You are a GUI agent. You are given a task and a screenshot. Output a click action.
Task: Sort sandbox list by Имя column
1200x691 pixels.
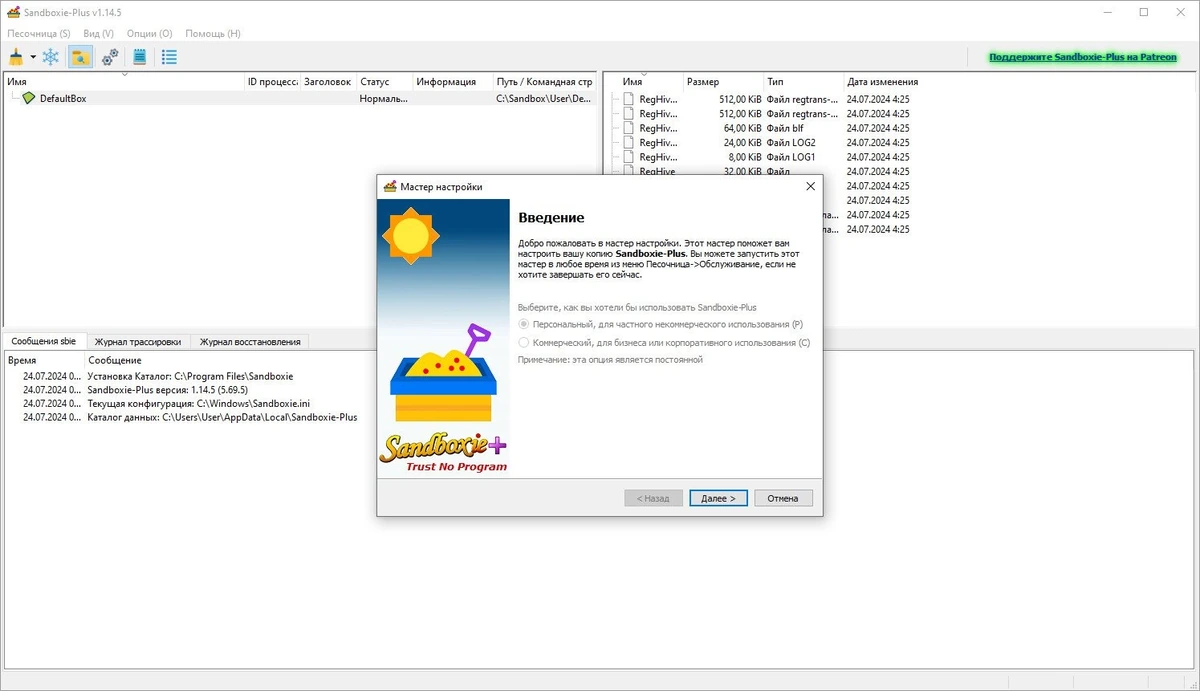pyautogui.click(x=124, y=82)
